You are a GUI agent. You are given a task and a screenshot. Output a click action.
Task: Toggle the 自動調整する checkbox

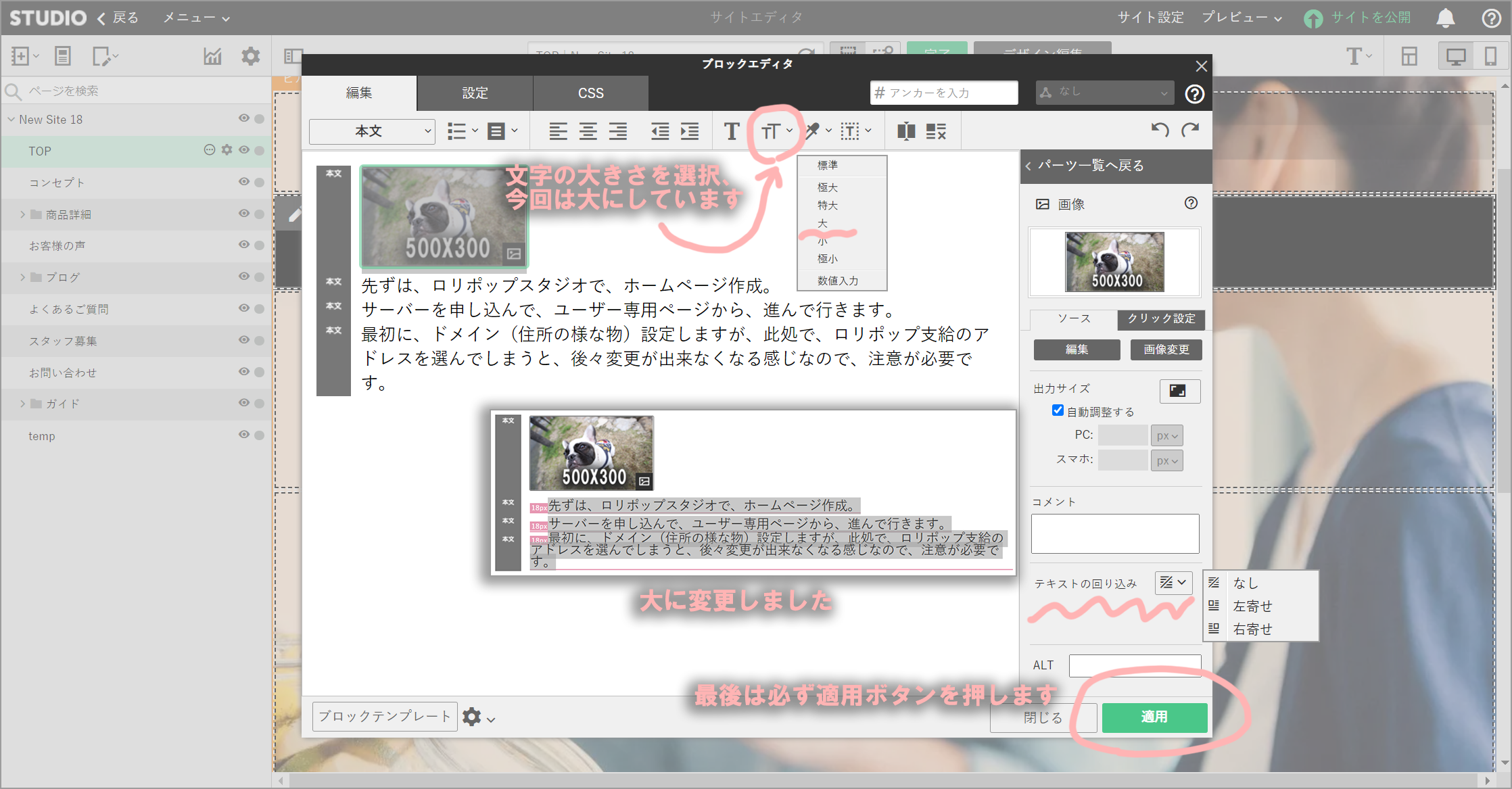[1058, 410]
